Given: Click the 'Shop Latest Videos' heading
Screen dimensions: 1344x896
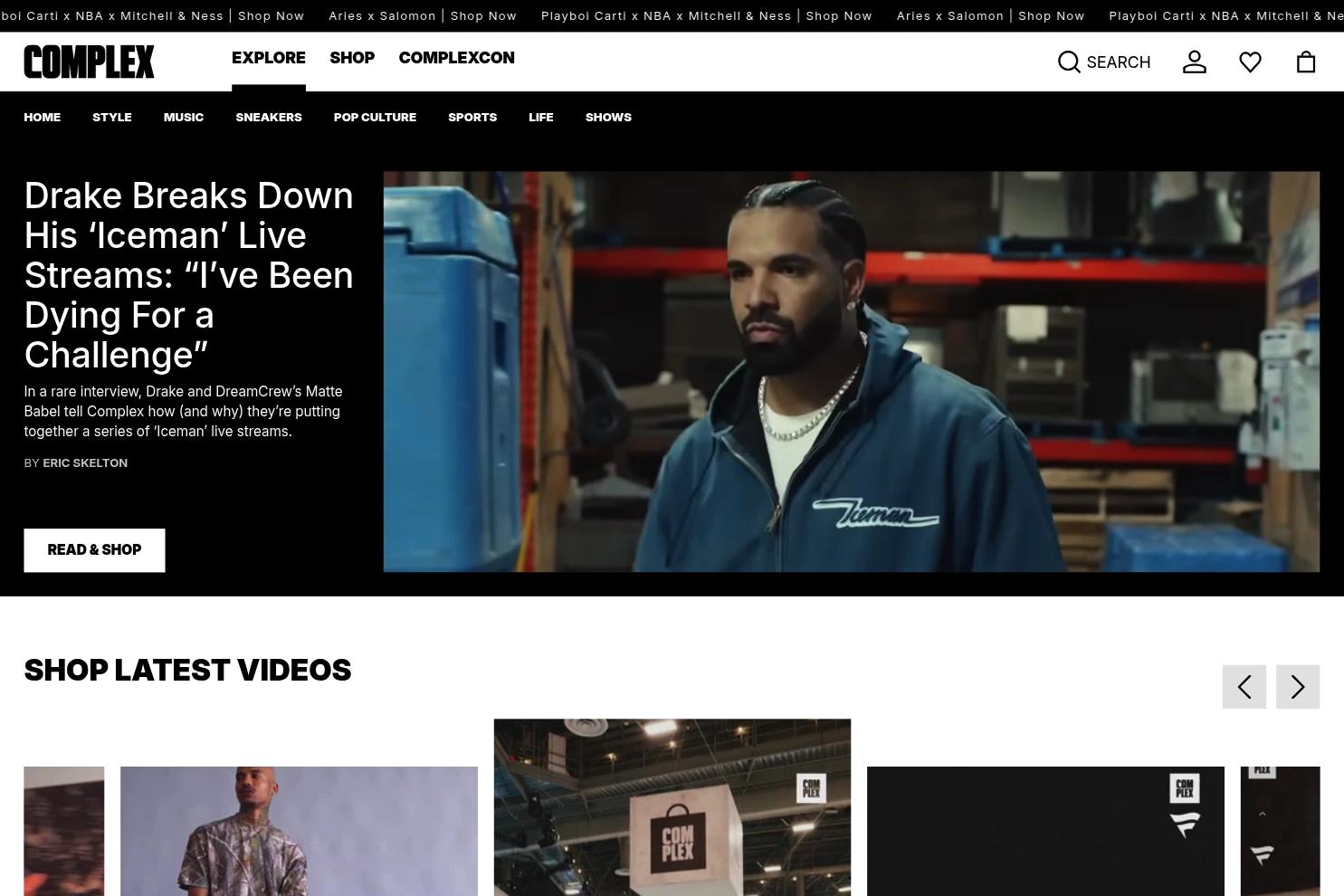Looking at the screenshot, I should (187, 670).
